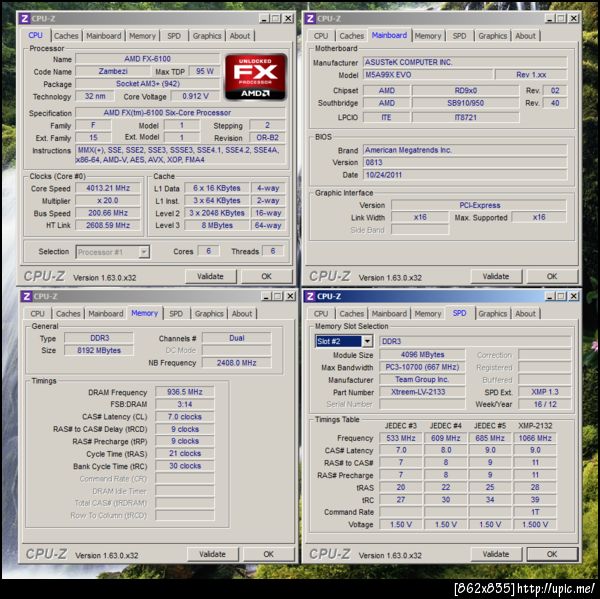600x599 pixels.
Task: Close the SPD CPU-Z window
Action: click(574, 296)
